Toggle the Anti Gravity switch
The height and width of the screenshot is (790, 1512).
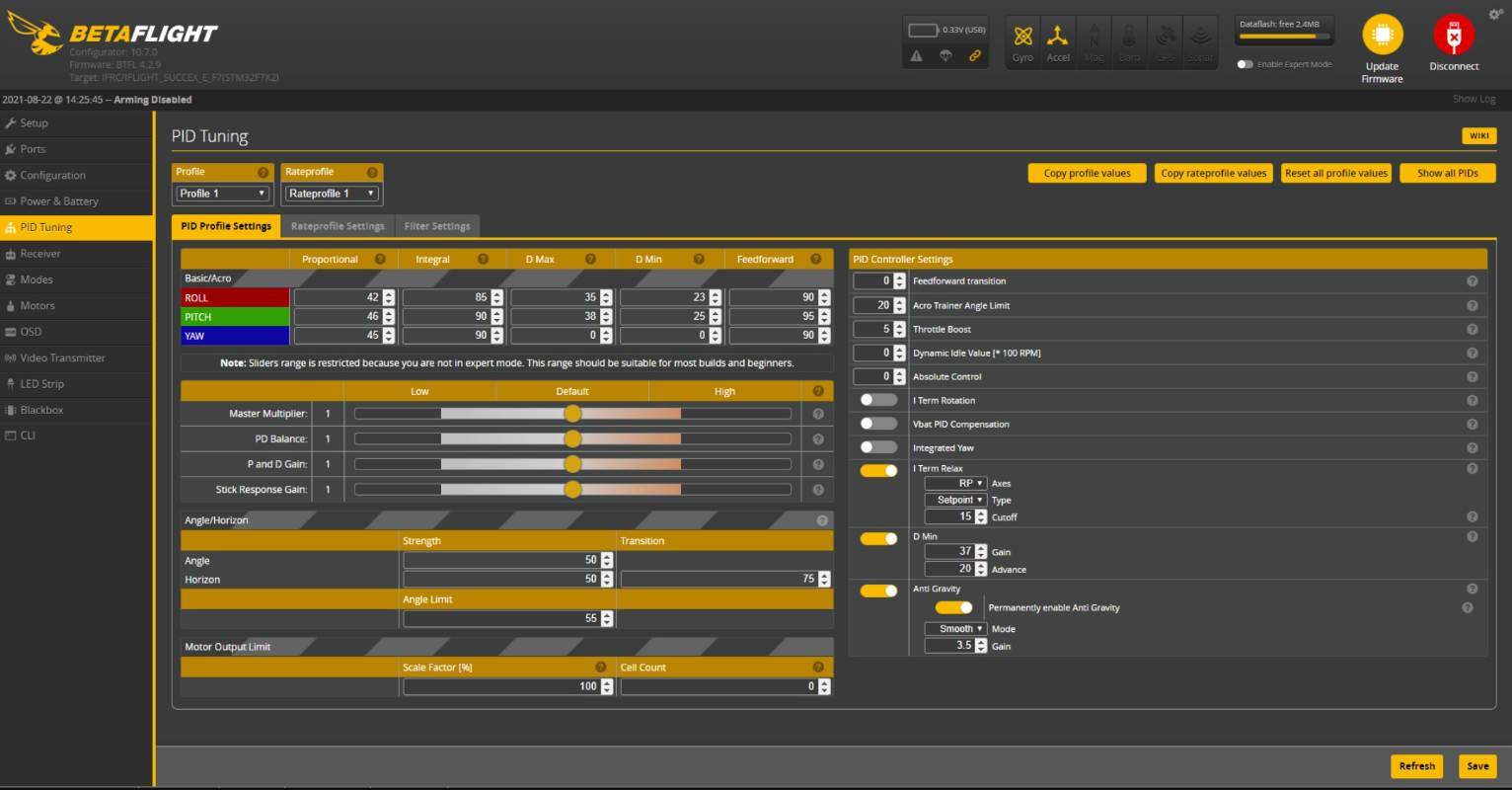(x=877, y=591)
